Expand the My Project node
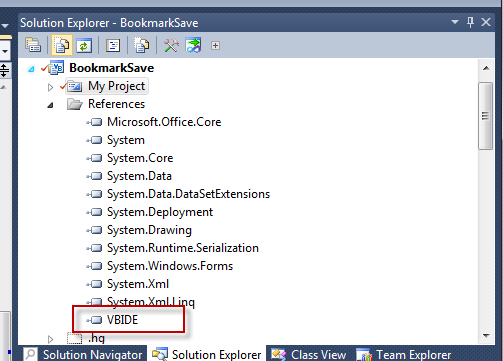The image size is (503, 361). click(x=50, y=87)
